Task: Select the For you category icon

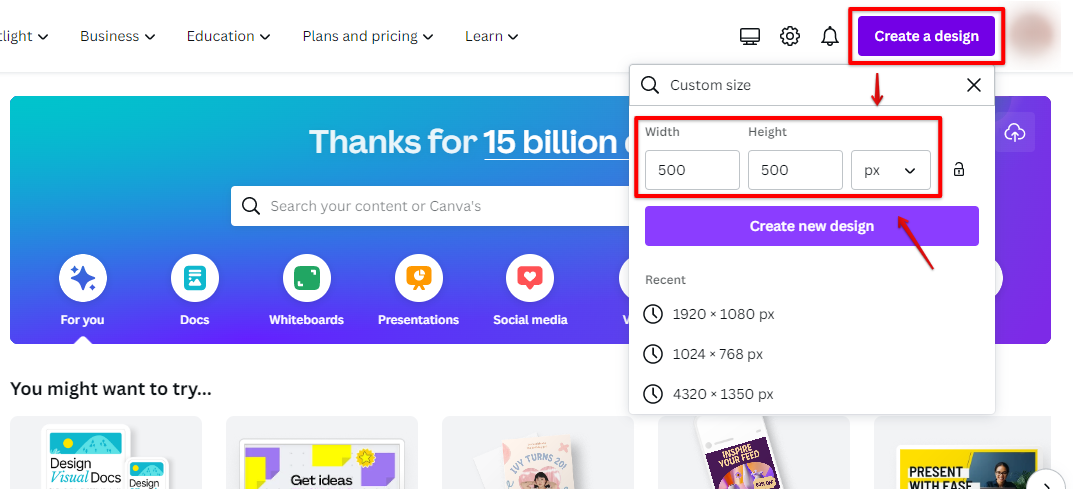Action: 82,278
